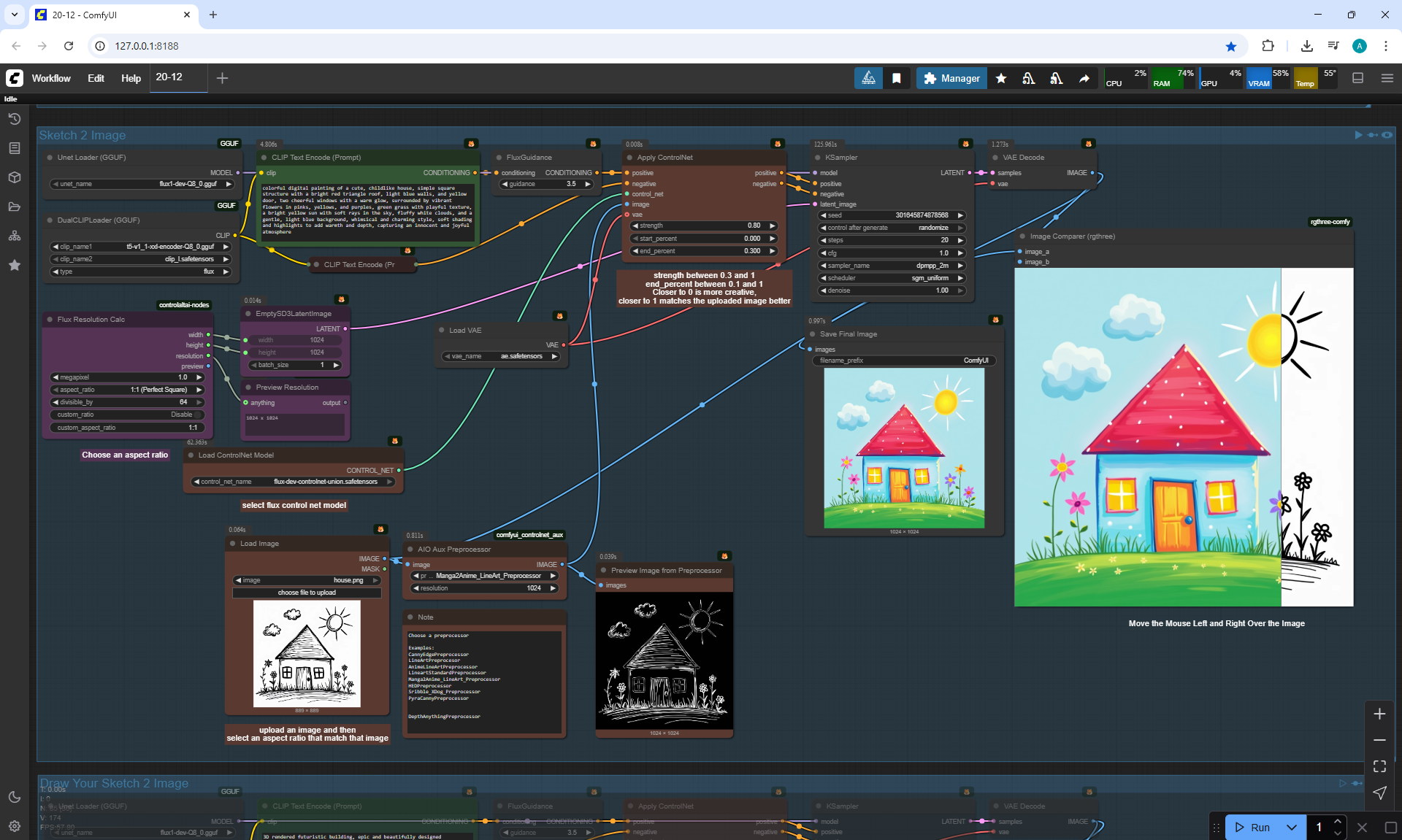Screen dimensions: 1402x840
Task: Toggle Sketch 2 Image group visibility eye
Action: (1387, 135)
